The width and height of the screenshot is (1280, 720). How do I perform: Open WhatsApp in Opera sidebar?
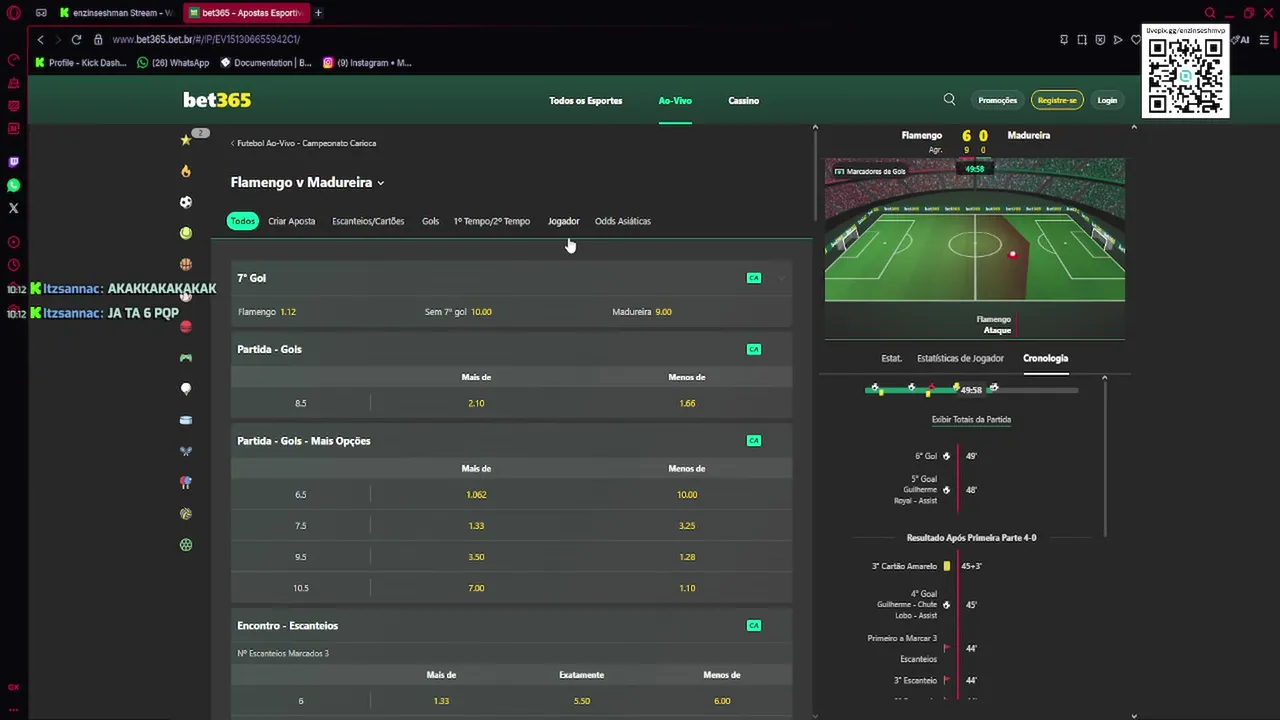[x=13, y=185]
